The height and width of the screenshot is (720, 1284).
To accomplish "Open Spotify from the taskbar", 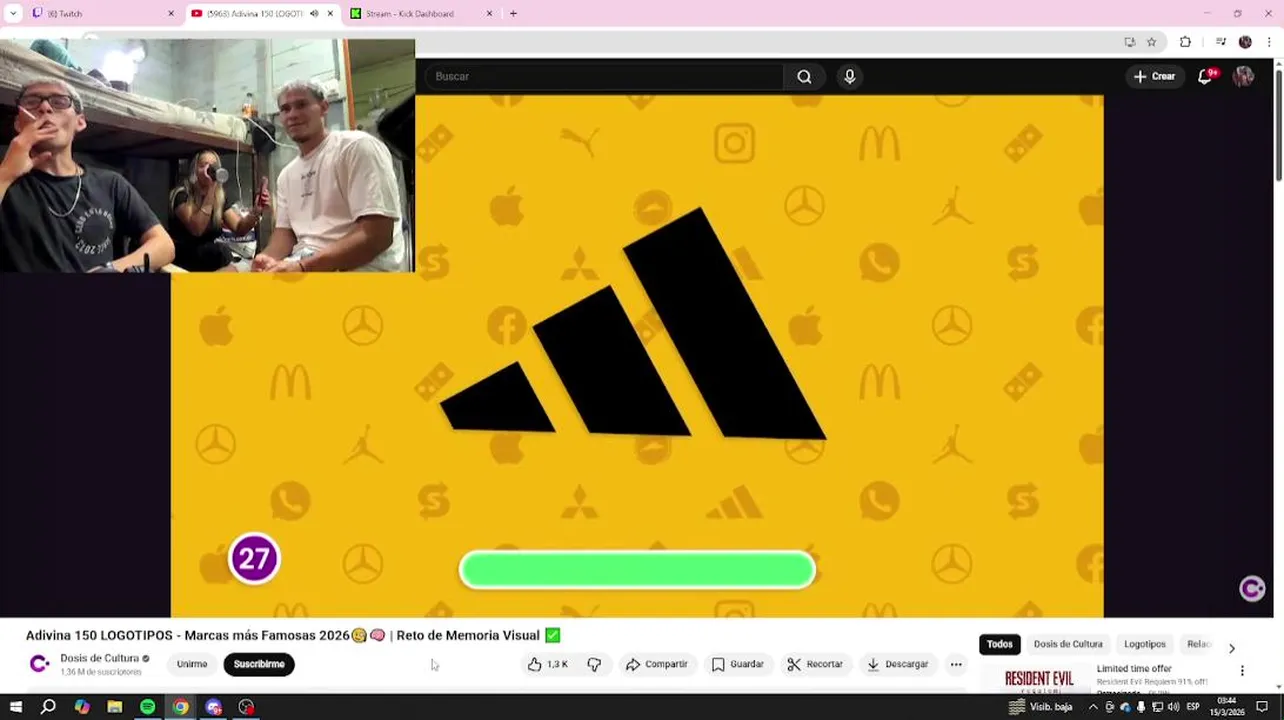I will (148, 707).
